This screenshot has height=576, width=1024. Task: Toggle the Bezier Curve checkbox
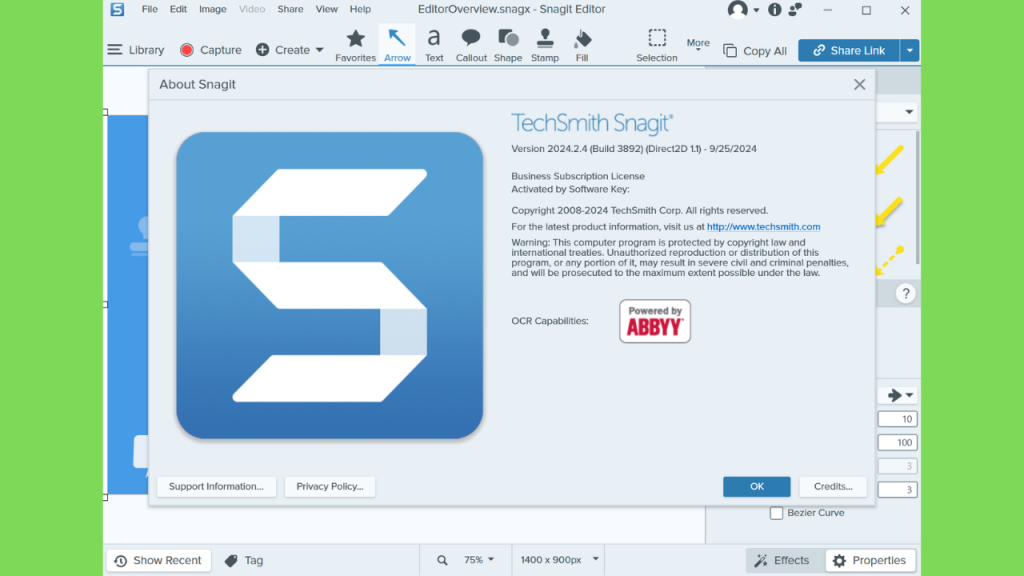776,513
